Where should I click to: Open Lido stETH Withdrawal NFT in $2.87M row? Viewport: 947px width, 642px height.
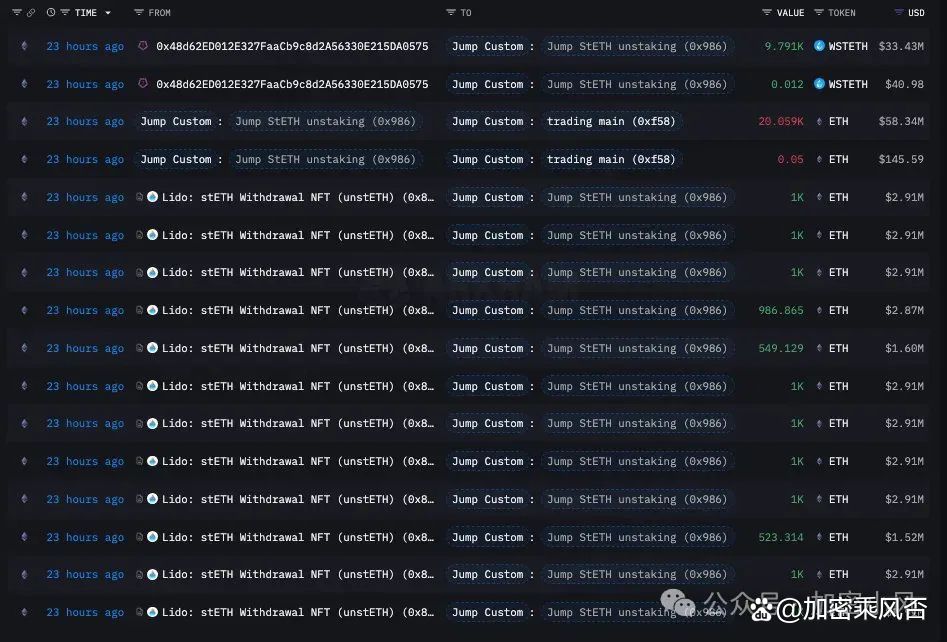298,310
